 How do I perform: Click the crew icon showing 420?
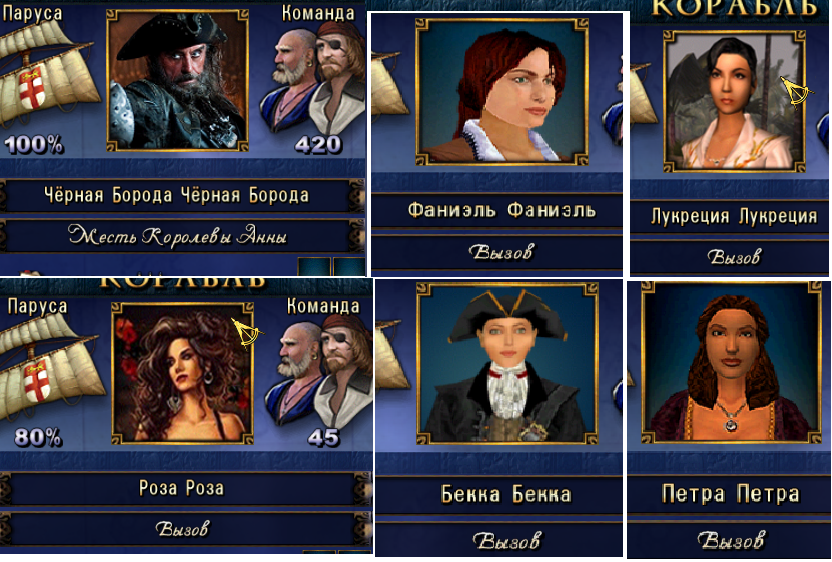[313, 81]
